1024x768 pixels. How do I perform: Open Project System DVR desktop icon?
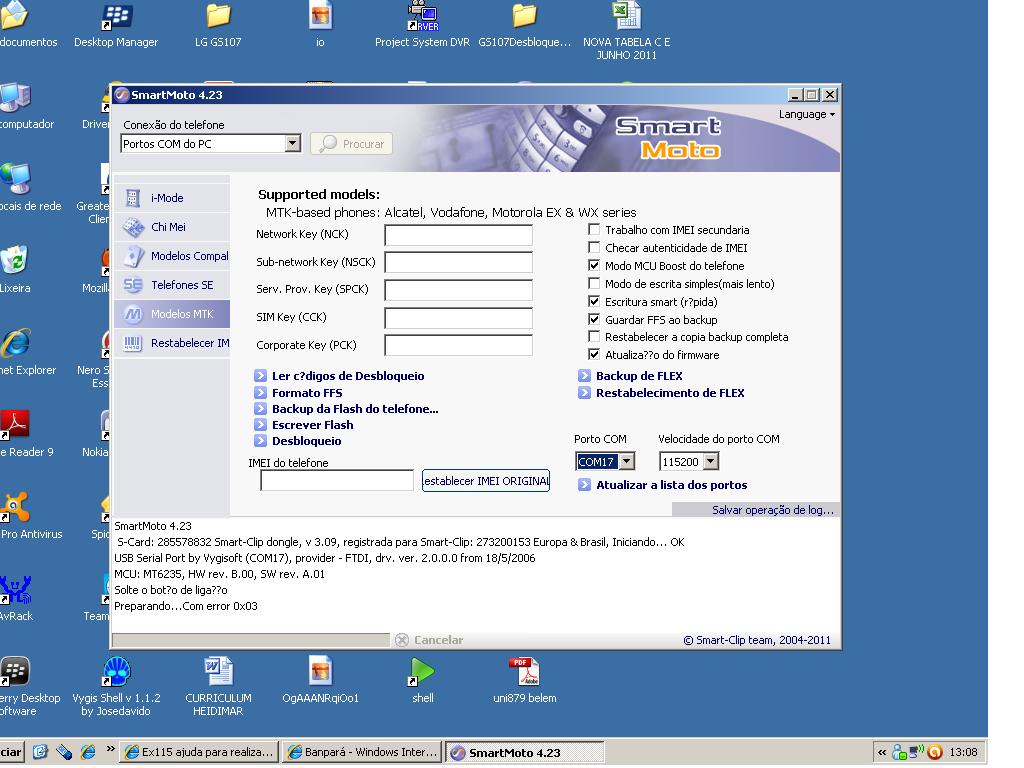423,26
